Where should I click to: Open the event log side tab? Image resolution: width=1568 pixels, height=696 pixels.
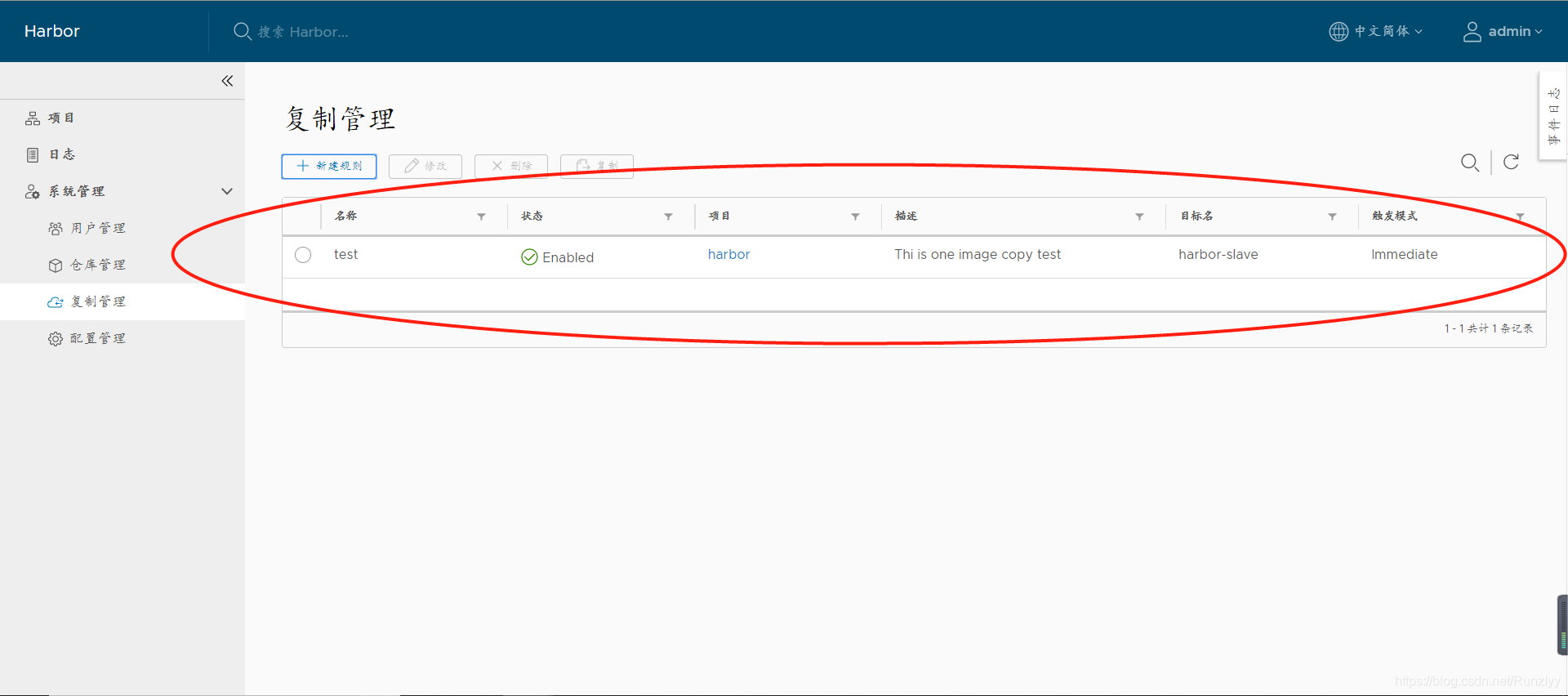click(x=1553, y=117)
